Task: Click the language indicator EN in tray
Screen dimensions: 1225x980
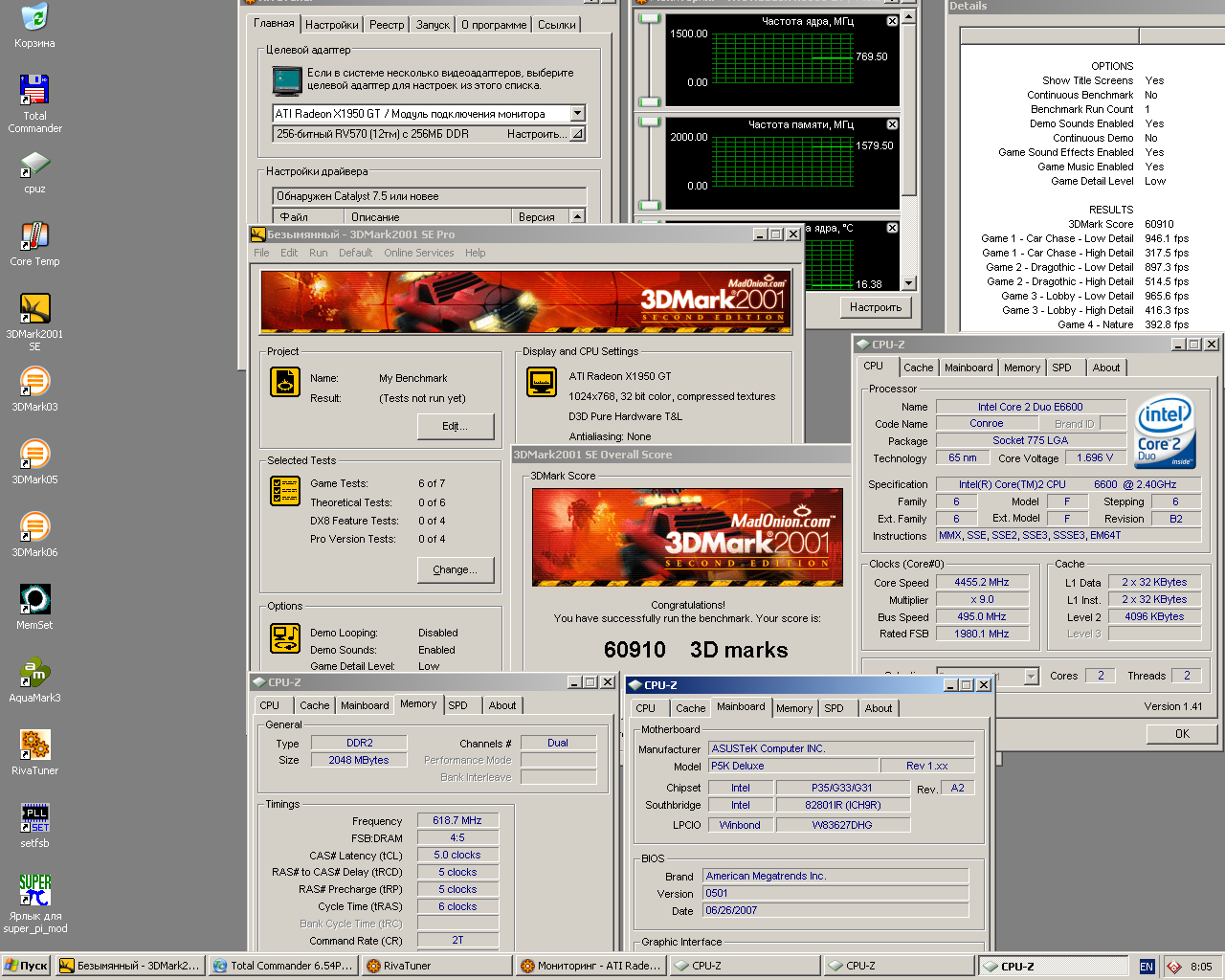Action: tap(1147, 967)
